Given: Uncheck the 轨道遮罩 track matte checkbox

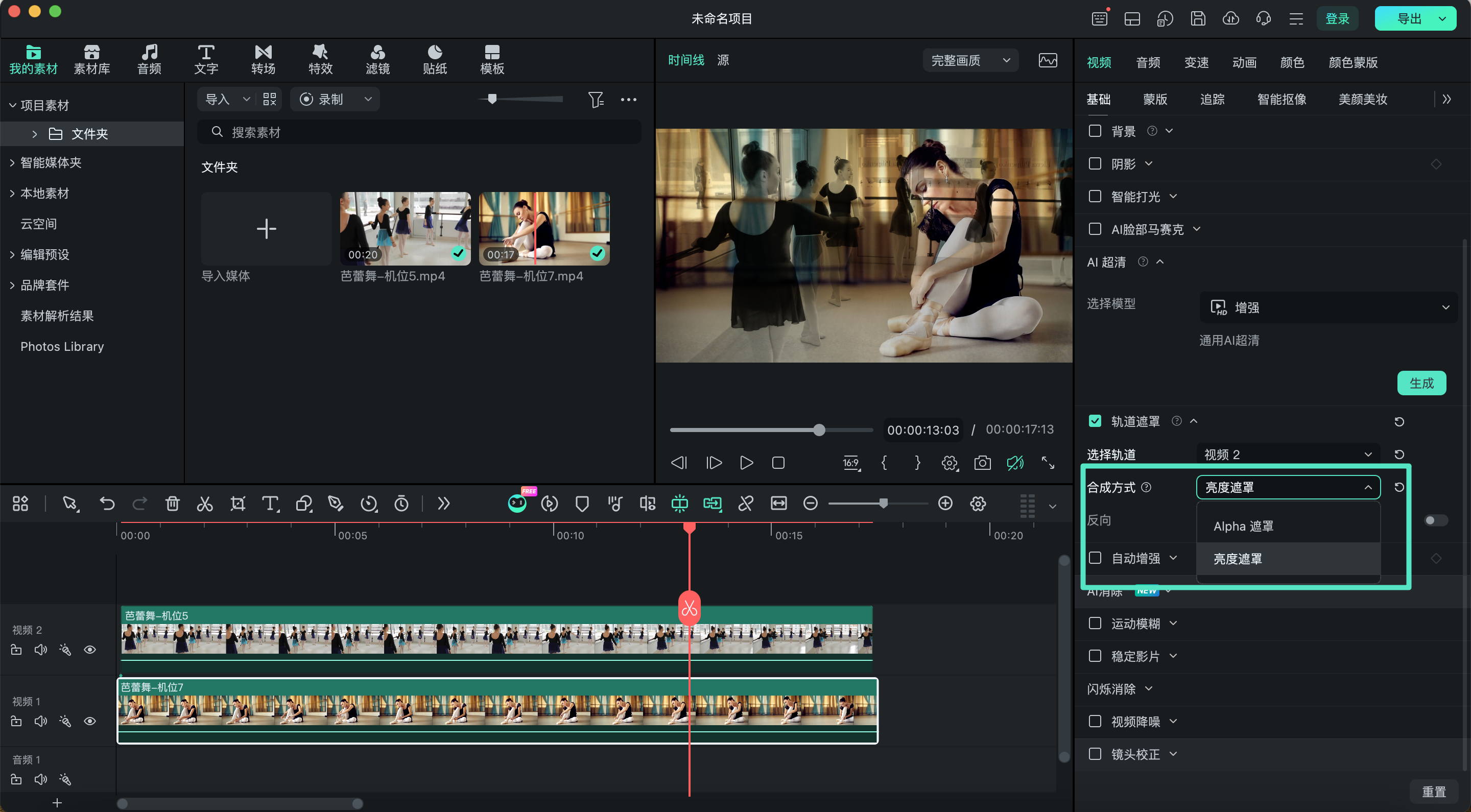Looking at the screenshot, I should pos(1095,421).
